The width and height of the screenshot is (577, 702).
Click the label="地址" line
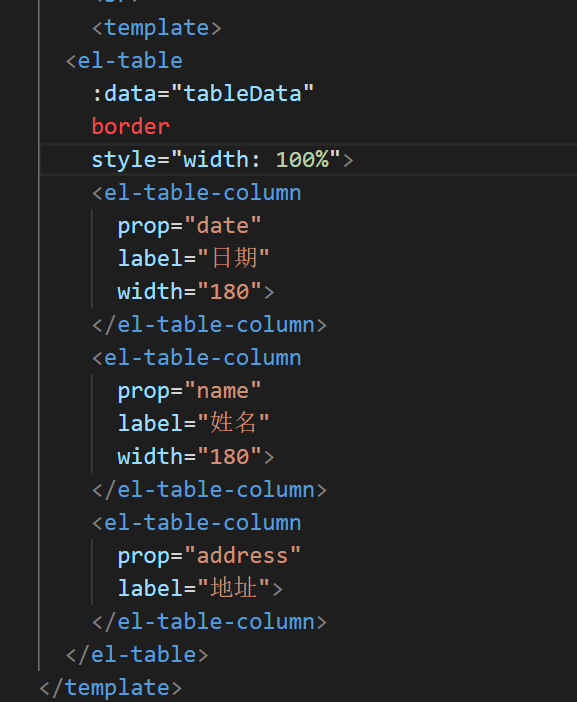(200, 589)
